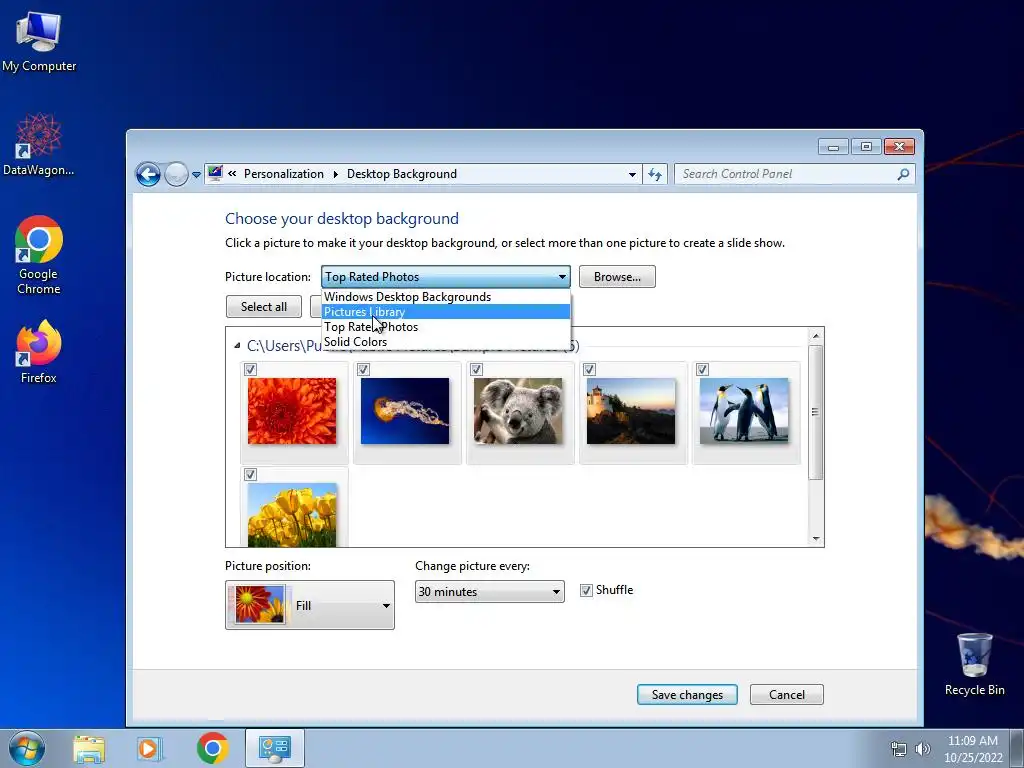This screenshot has height=768, width=1024.
Task: Uncheck the red flower picture checkbox
Action: 250,370
